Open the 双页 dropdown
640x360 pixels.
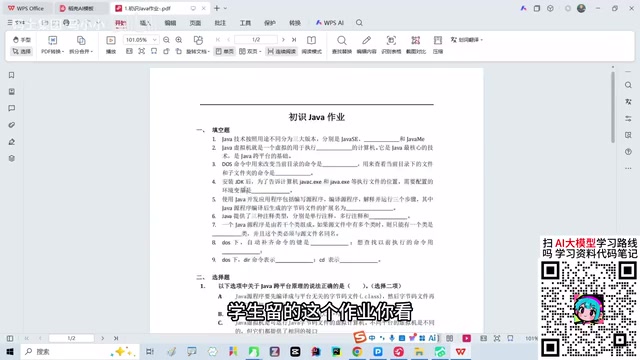coord(250,51)
